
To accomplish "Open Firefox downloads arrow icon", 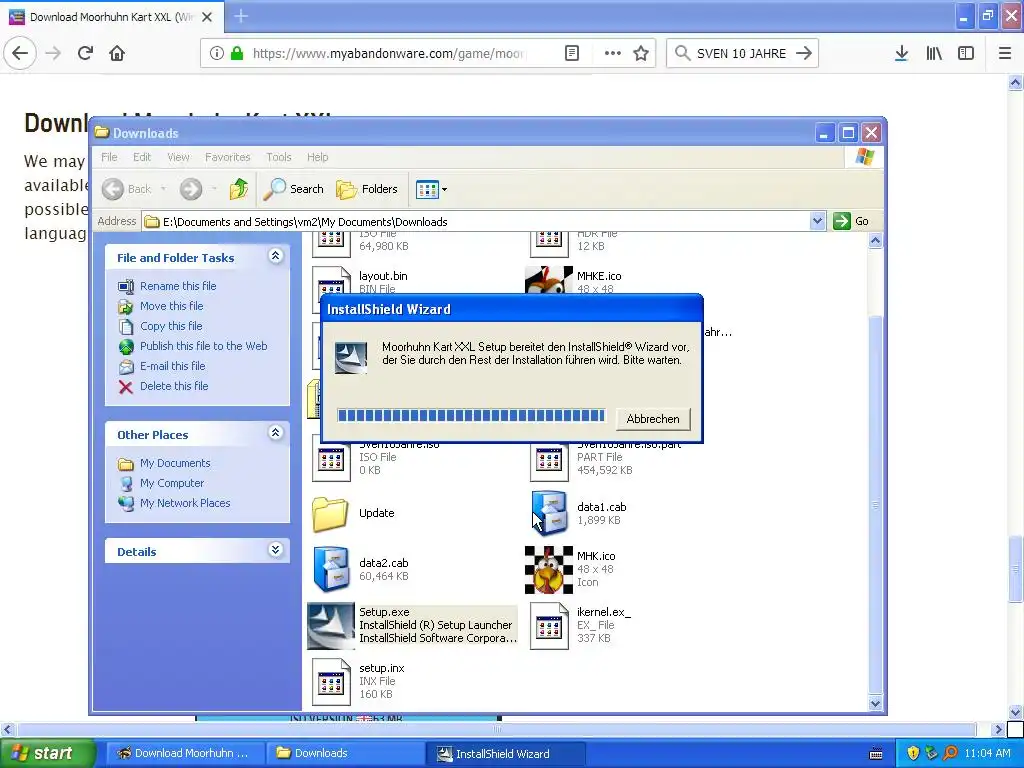I will (x=901, y=53).
